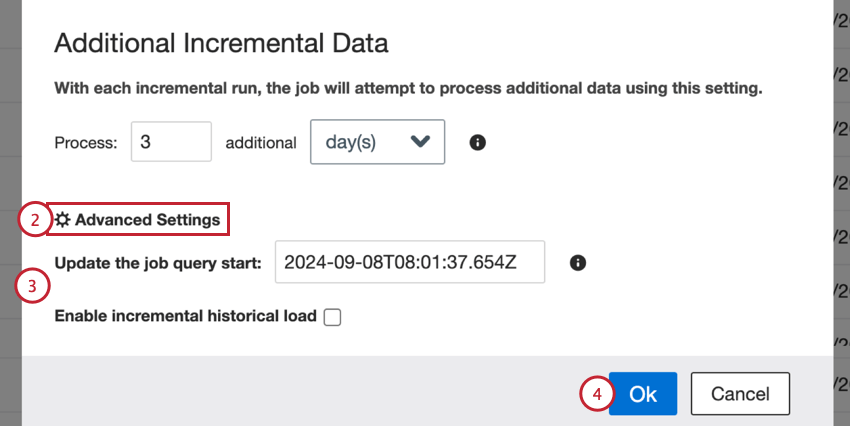Focus the Process number input field
Screen dimensions: 850x426
coord(170,142)
